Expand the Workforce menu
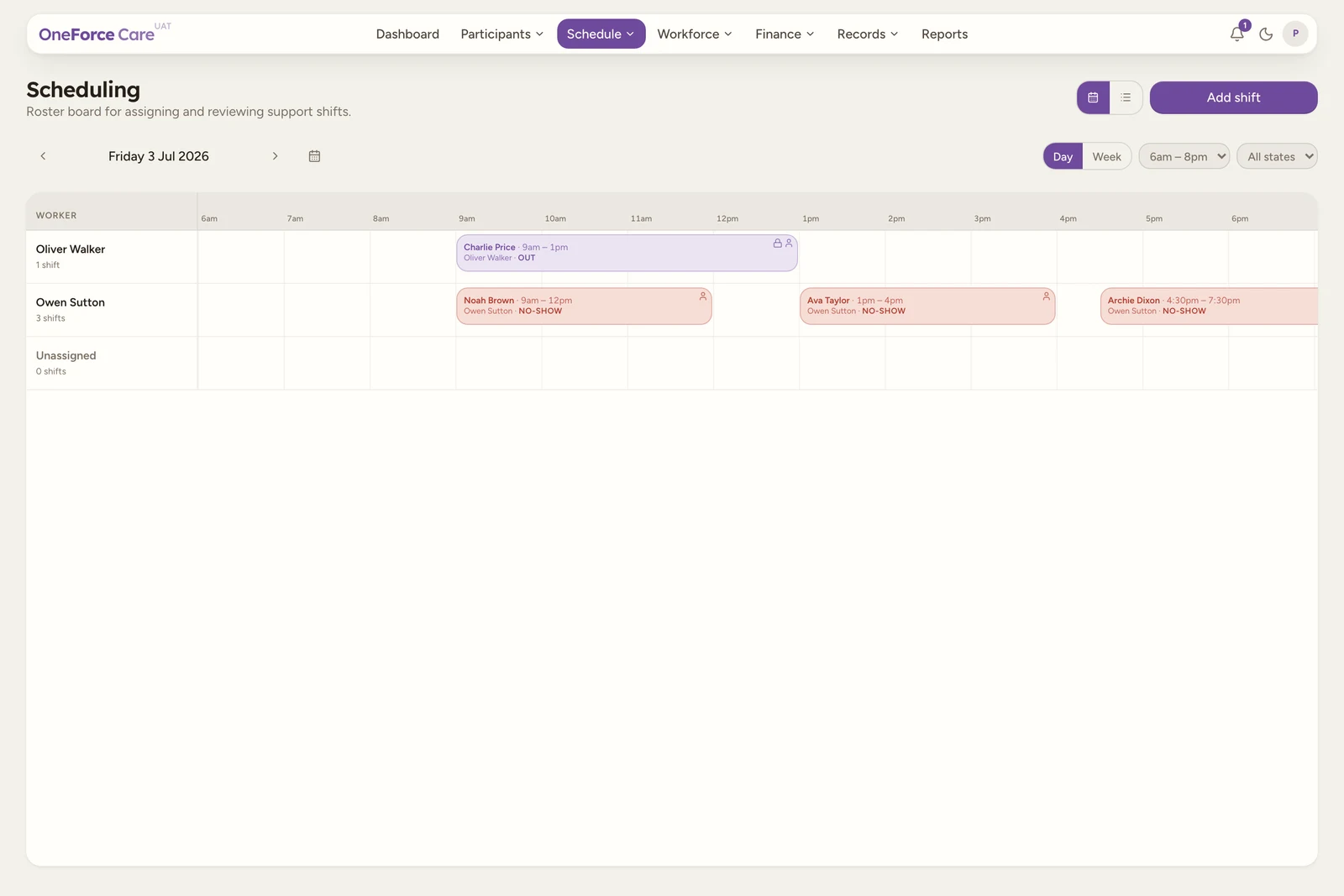Viewport: 1344px width, 896px height. (695, 34)
